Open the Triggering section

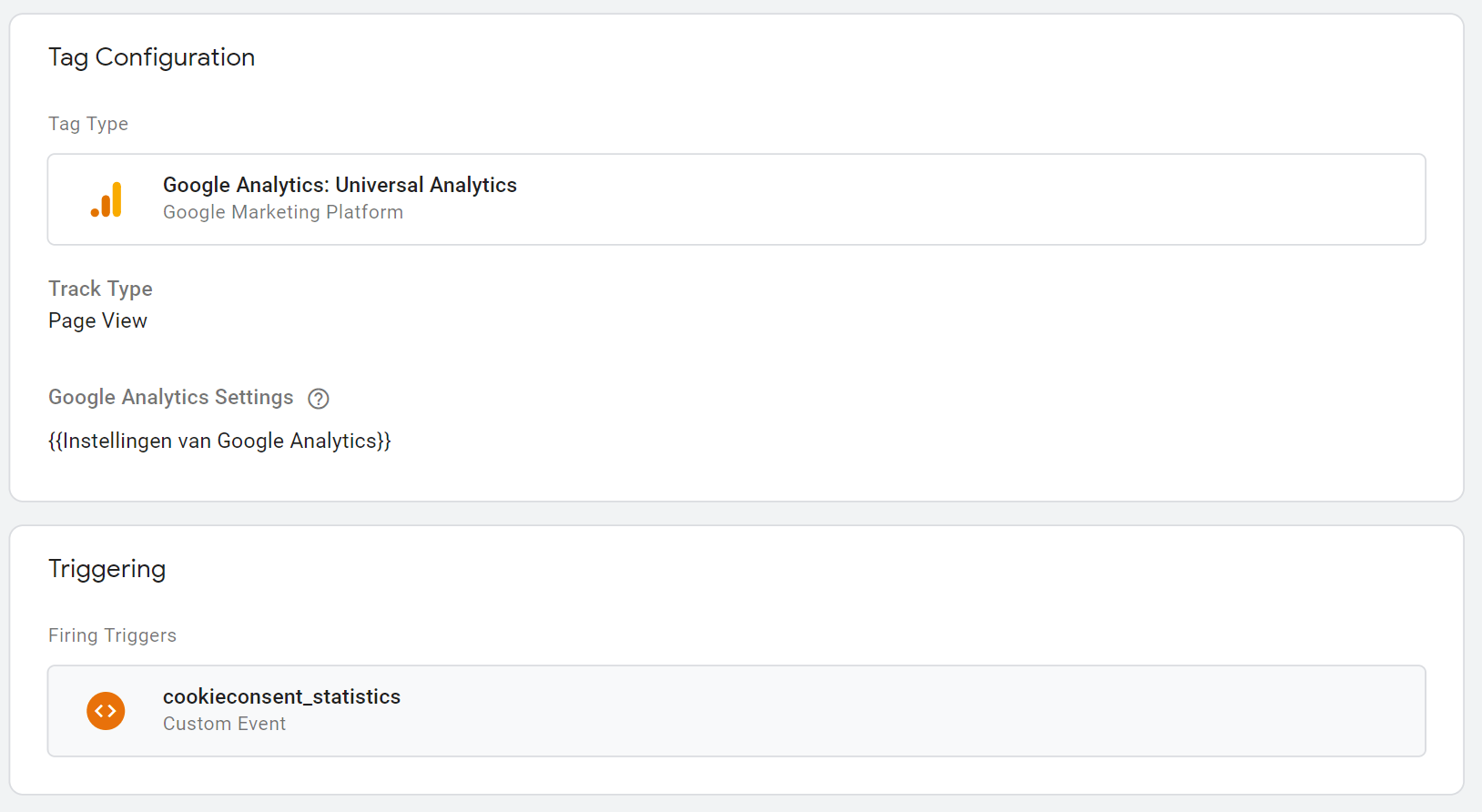tap(107, 568)
